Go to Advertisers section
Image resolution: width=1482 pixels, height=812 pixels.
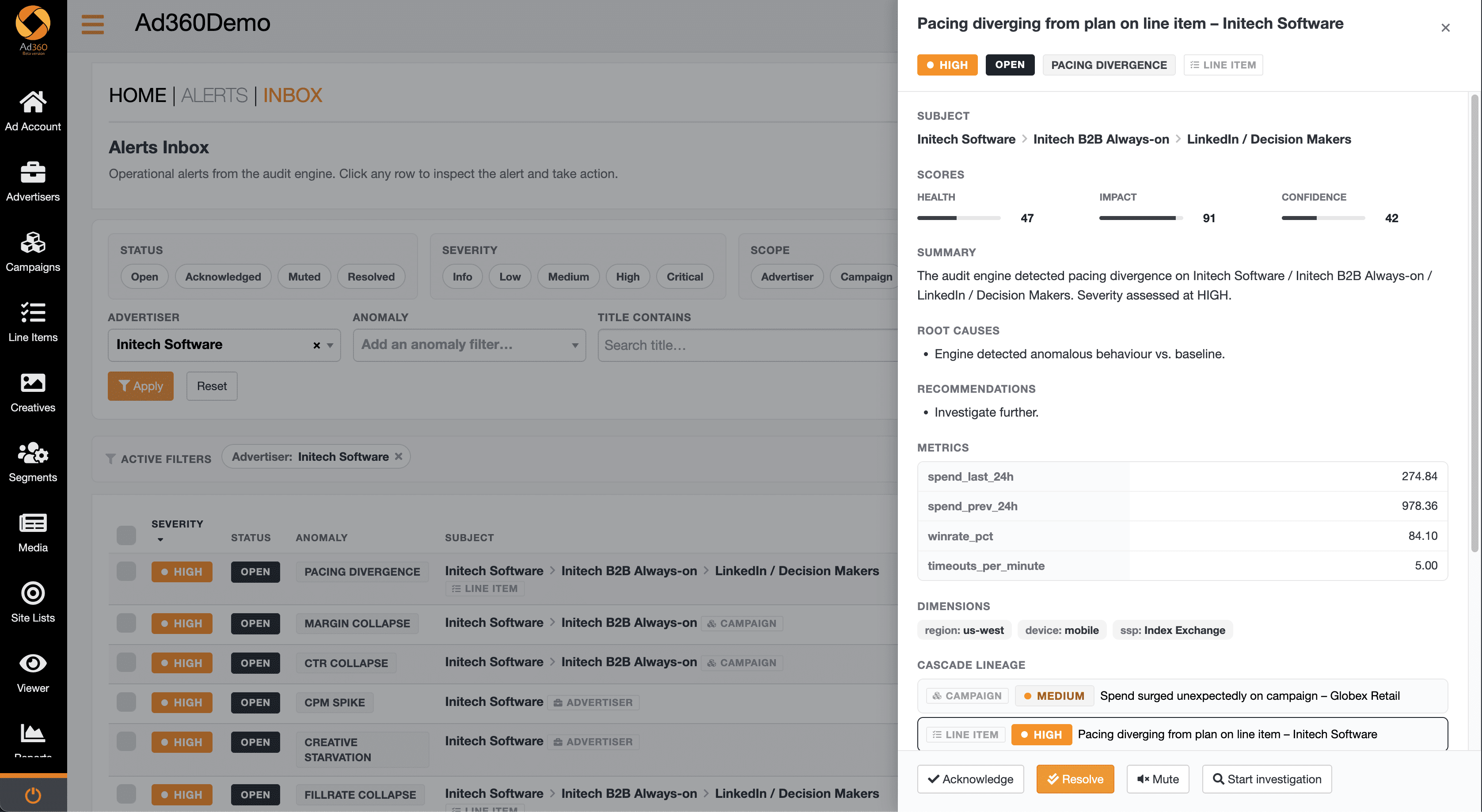[33, 181]
